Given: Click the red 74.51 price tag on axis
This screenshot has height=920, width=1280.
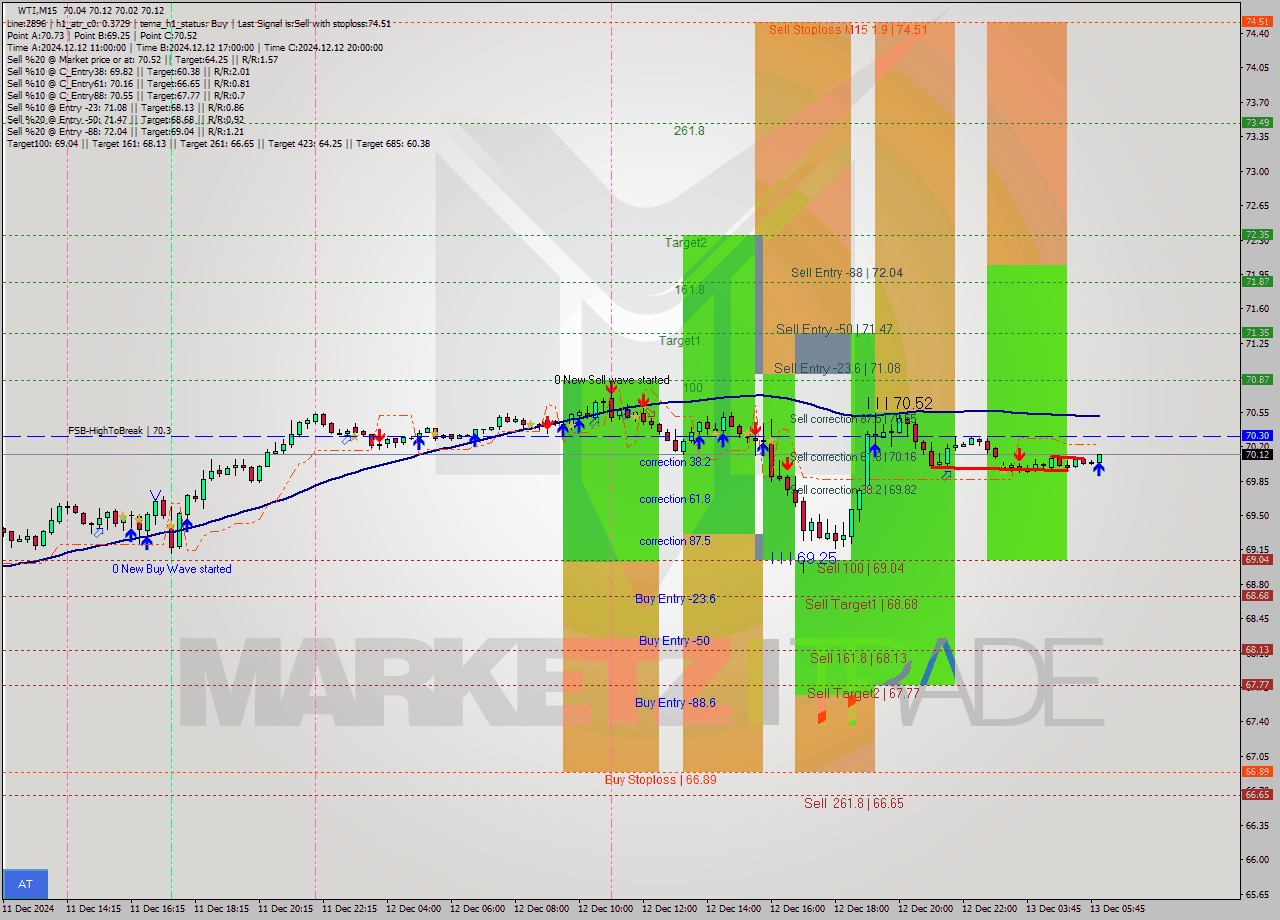Looking at the screenshot, I should 1256,21.
